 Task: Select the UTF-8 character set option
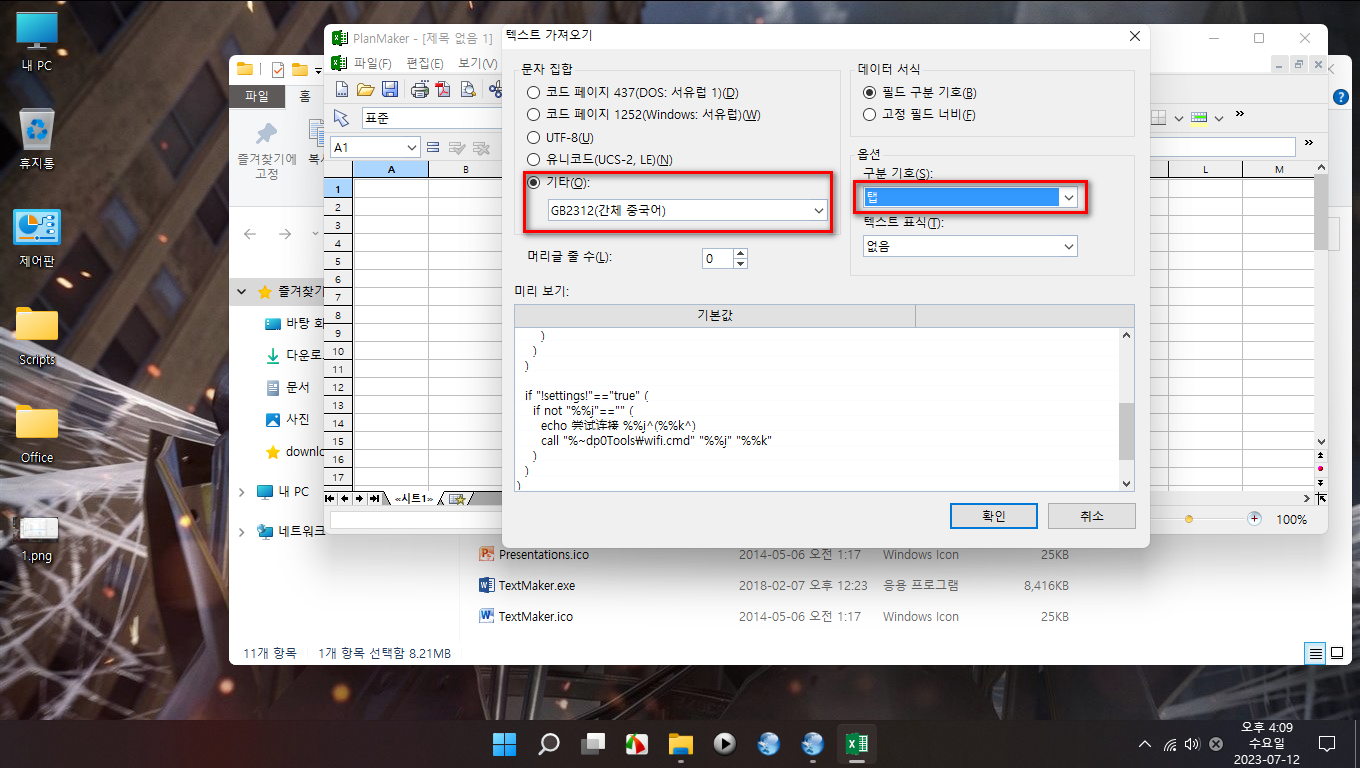pos(534,137)
